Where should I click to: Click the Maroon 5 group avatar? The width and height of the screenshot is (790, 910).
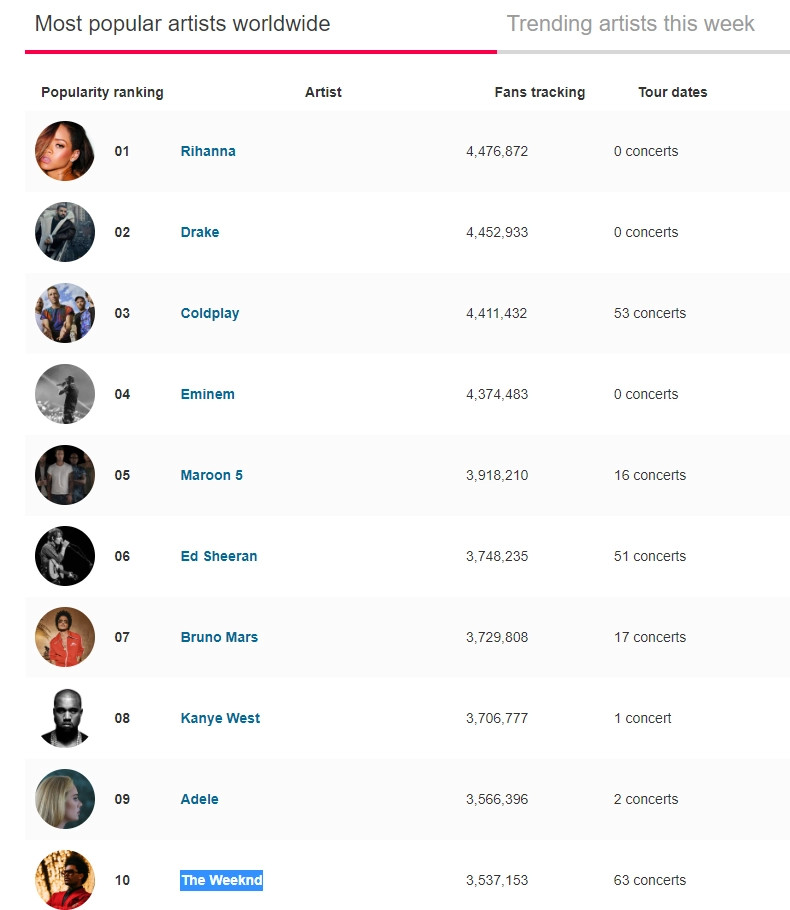tap(65, 475)
